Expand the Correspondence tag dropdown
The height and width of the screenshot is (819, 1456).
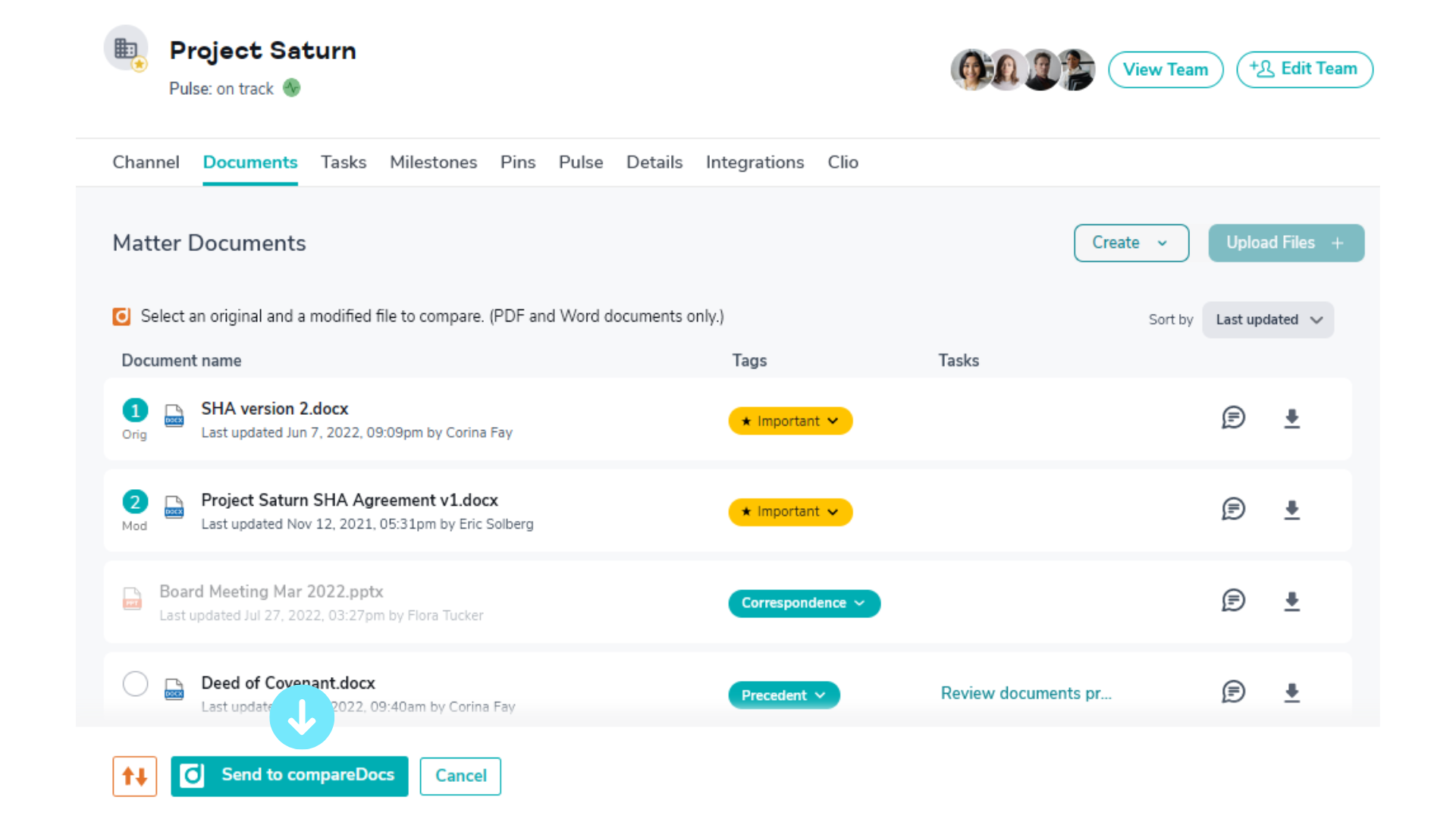click(x=804, y=604)
